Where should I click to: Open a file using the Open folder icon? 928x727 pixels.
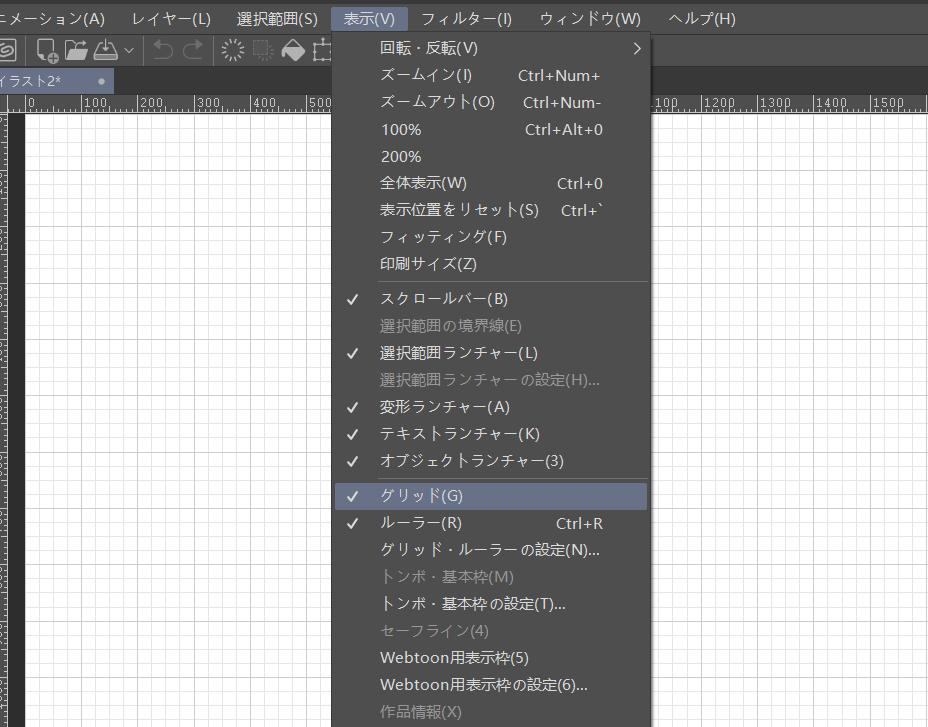[76, 49]
